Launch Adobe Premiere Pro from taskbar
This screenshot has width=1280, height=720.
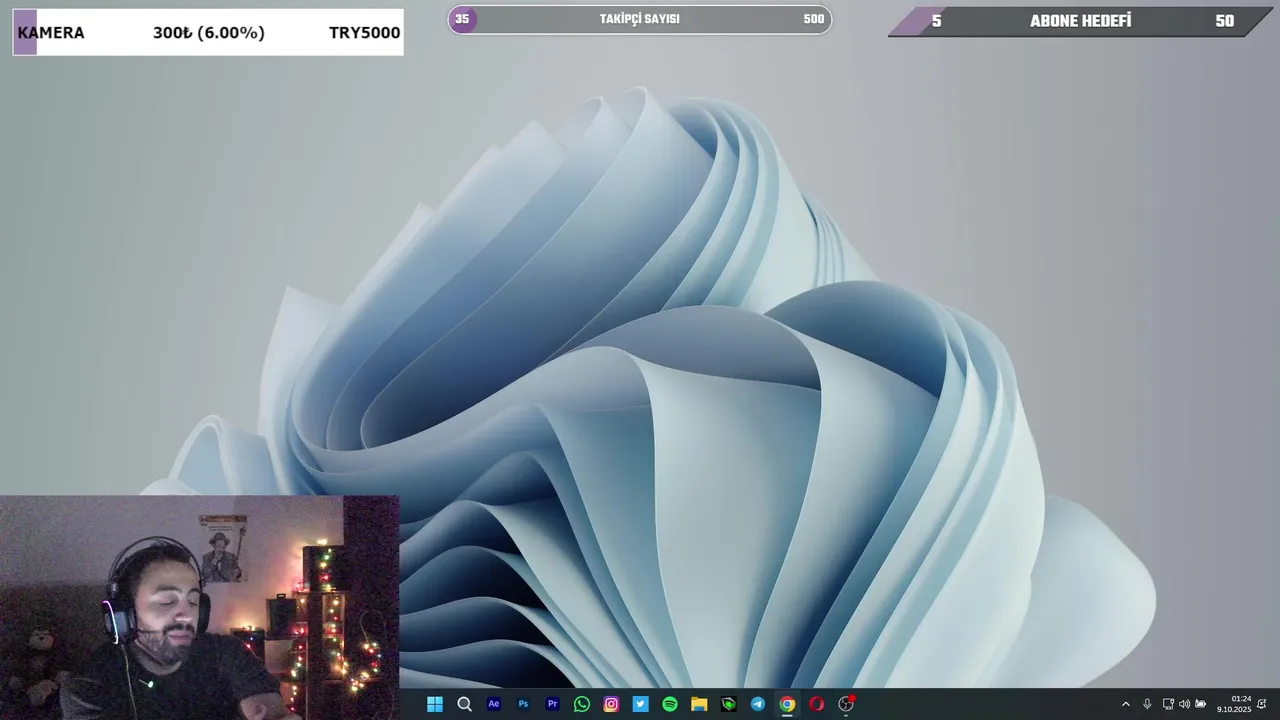[x=552, y=704]
